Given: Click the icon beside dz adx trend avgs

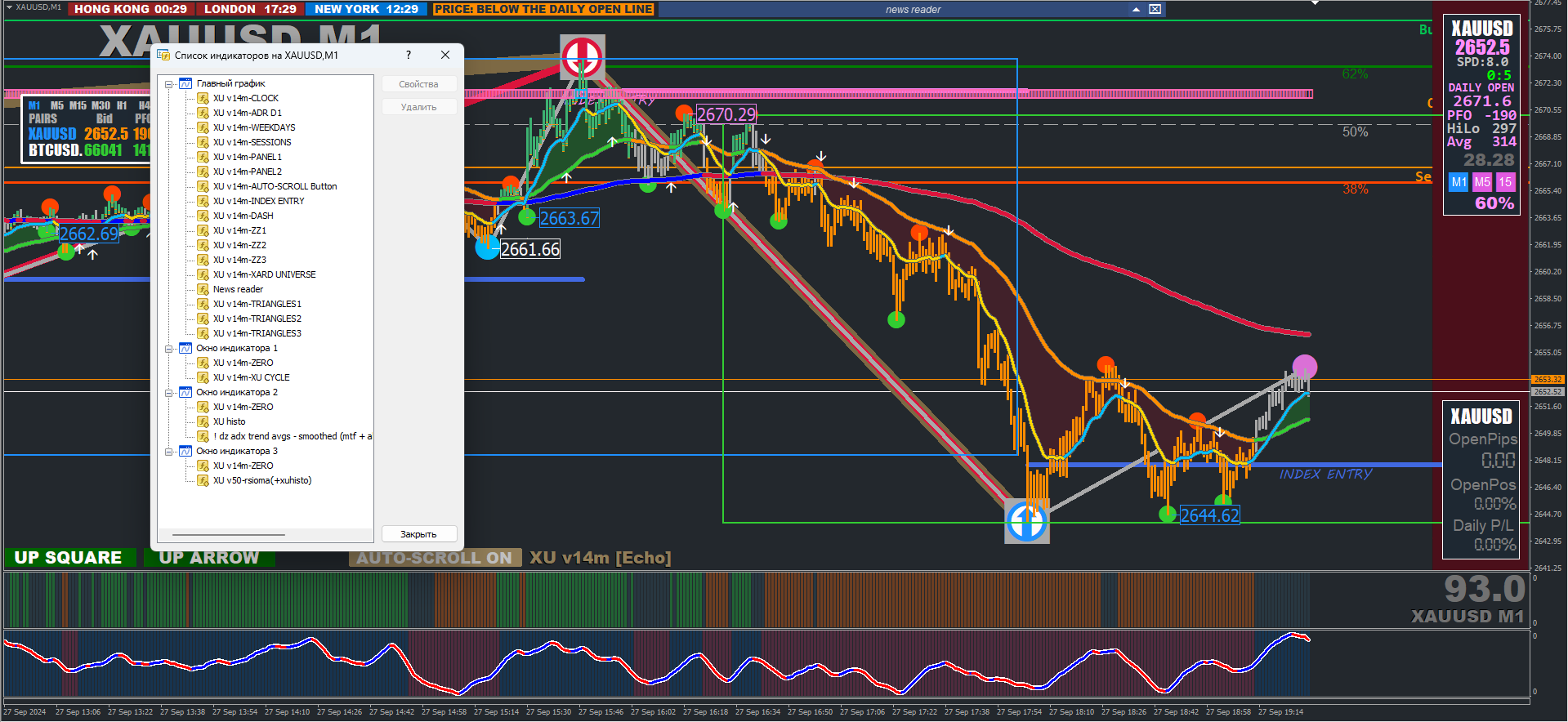Looking at the screenshot, I should 203,436.
